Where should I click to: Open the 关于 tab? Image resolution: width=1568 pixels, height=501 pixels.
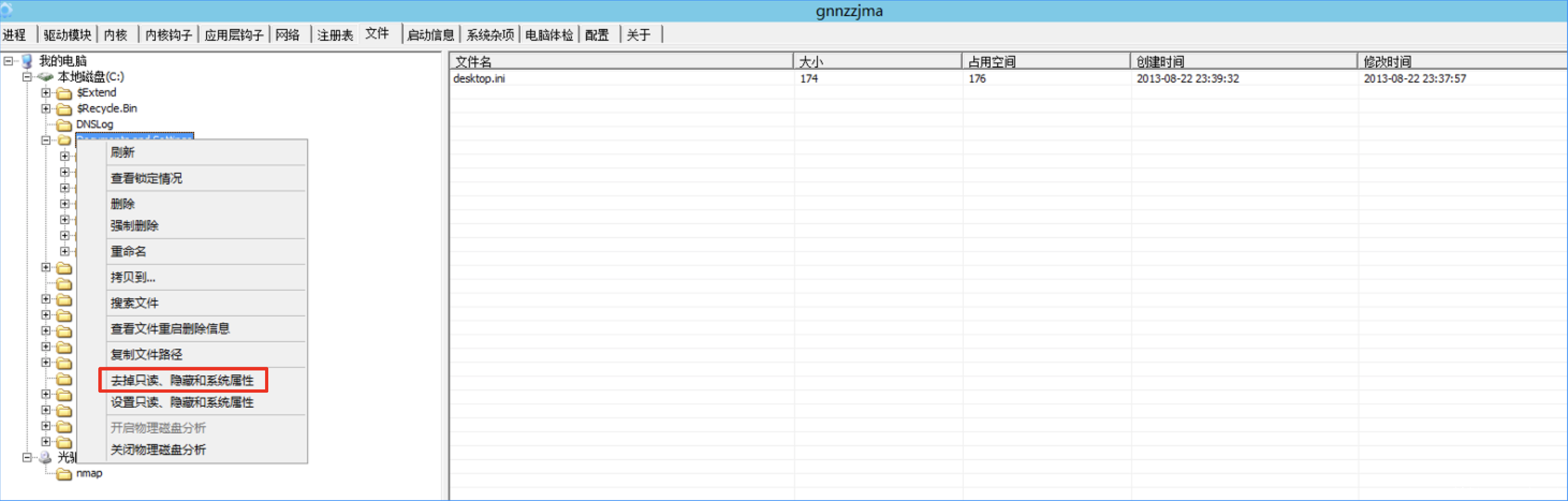pos(639,35)
